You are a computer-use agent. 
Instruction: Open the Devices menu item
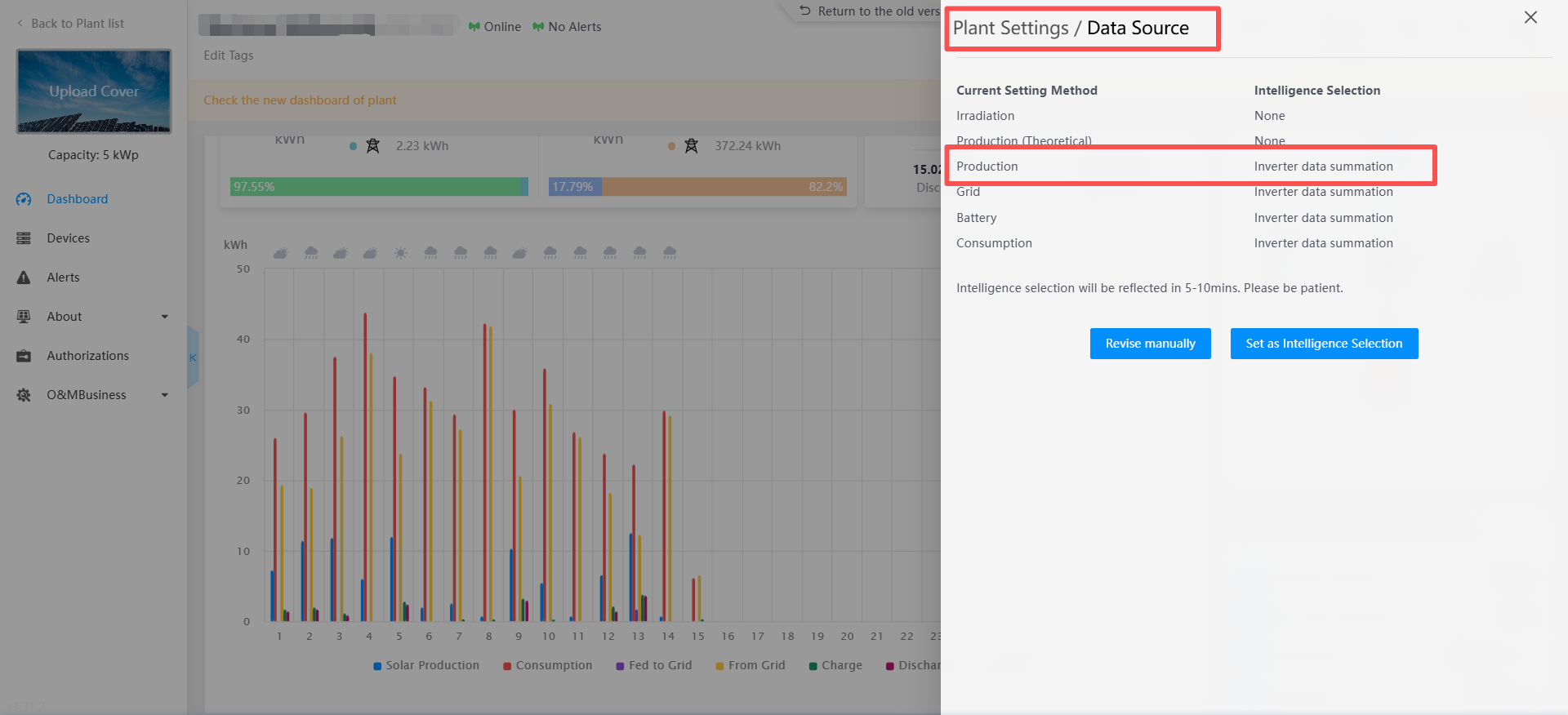[x=69, y=238]
